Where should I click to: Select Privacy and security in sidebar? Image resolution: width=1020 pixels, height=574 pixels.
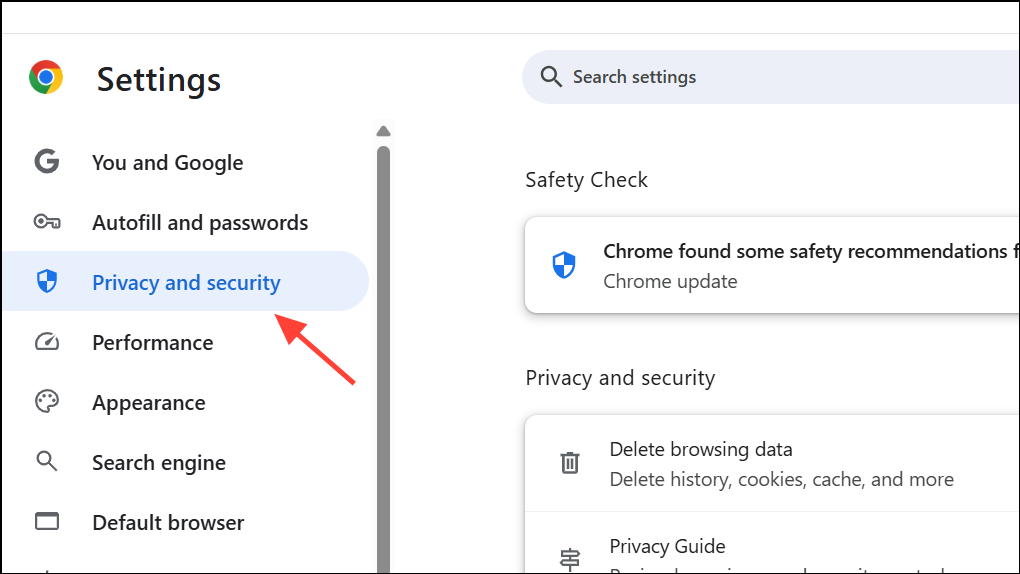(186, 283)
